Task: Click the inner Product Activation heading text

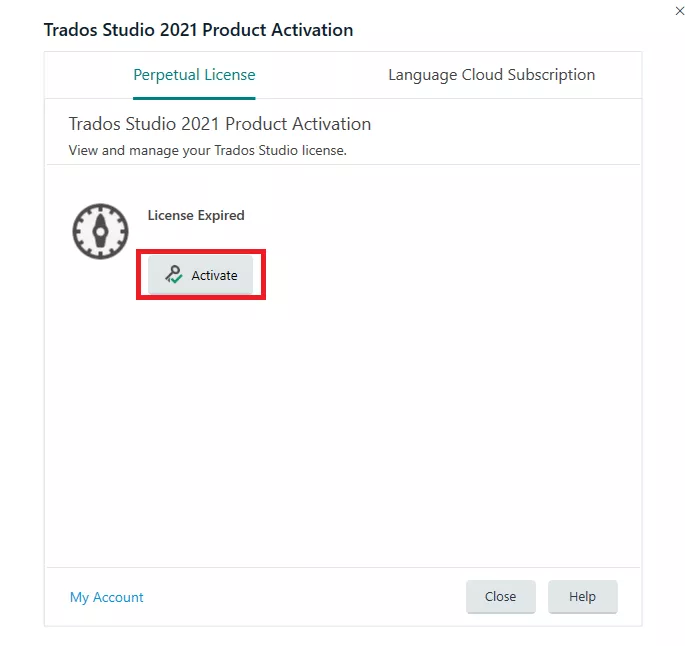Action: click(220, 124)
